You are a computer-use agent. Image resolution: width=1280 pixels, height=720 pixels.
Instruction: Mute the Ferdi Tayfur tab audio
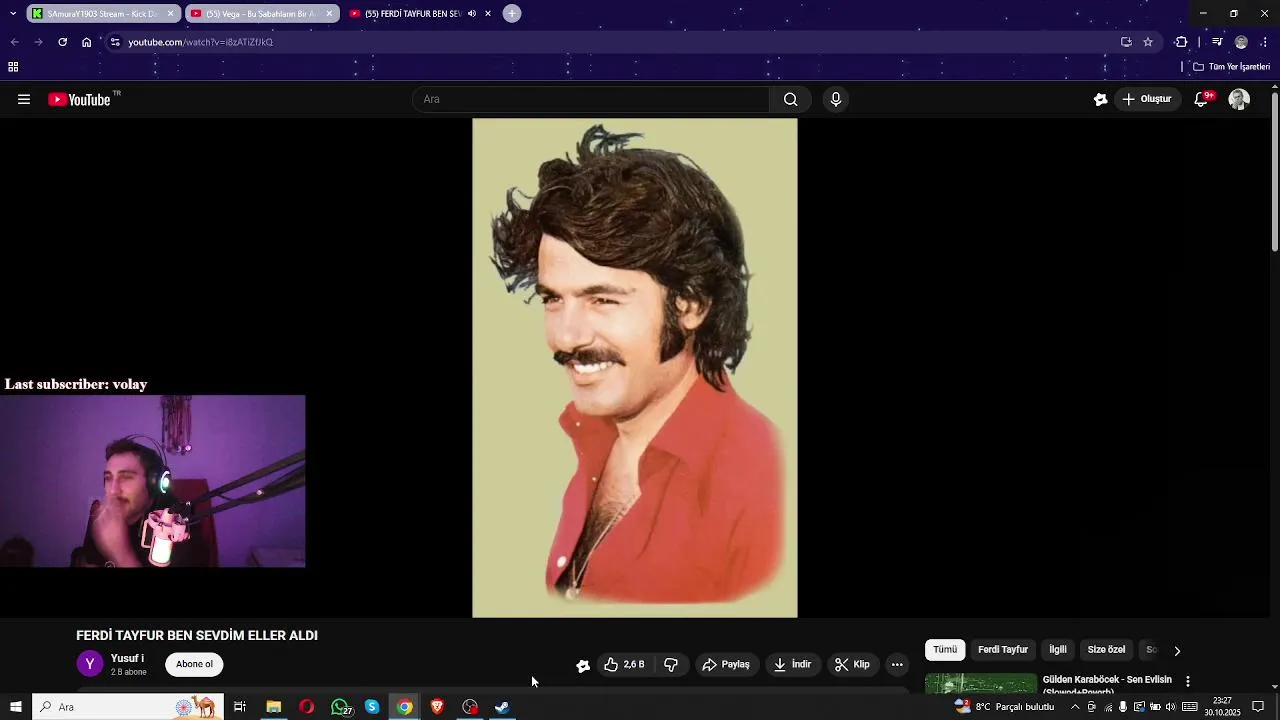[472, 14]
